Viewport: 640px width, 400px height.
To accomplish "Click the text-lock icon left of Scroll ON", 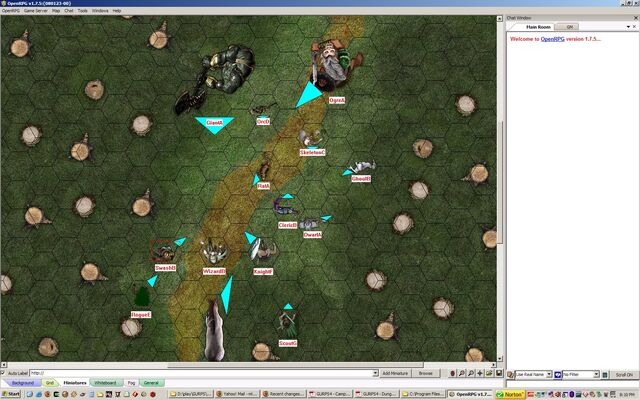I will coord(605,374).
